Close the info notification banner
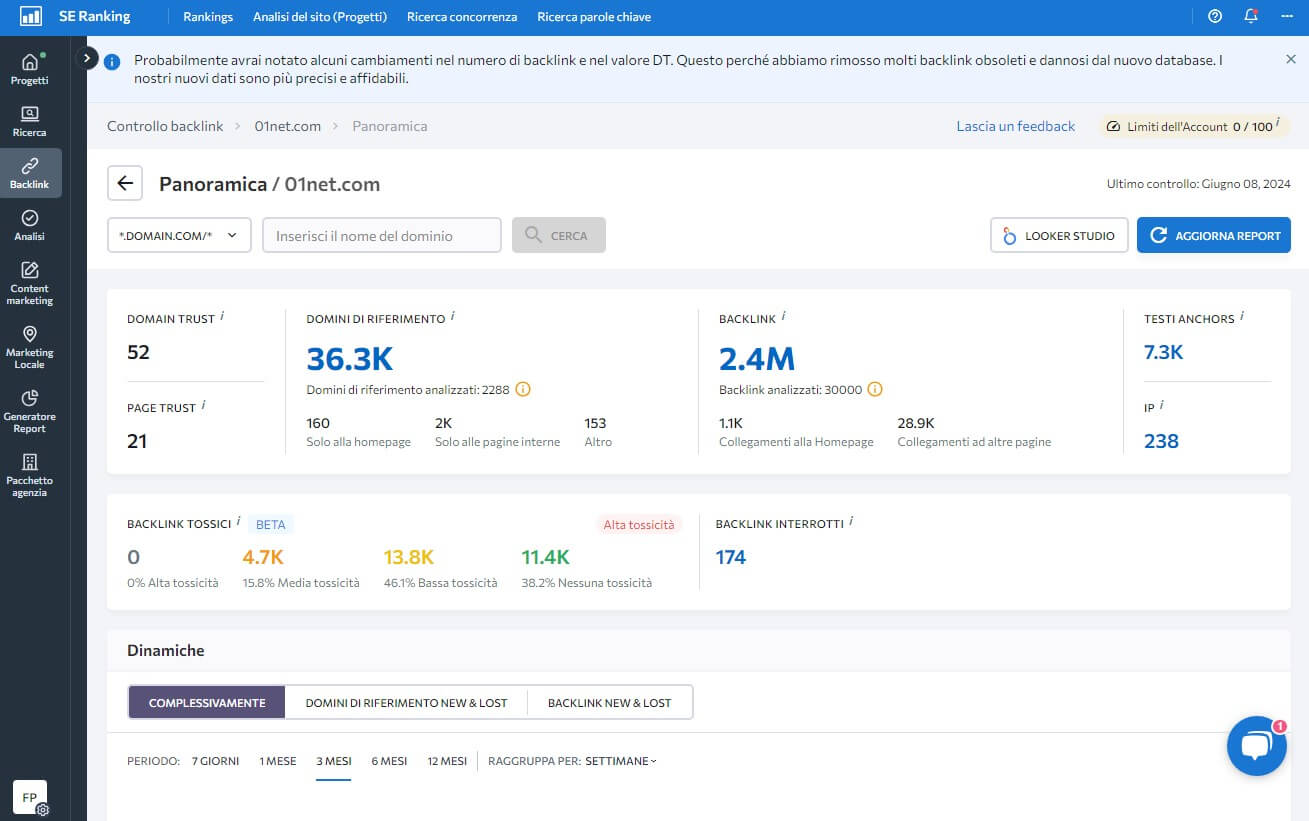The width and height of the screenshot is (1309, 821). point(1291,59)
